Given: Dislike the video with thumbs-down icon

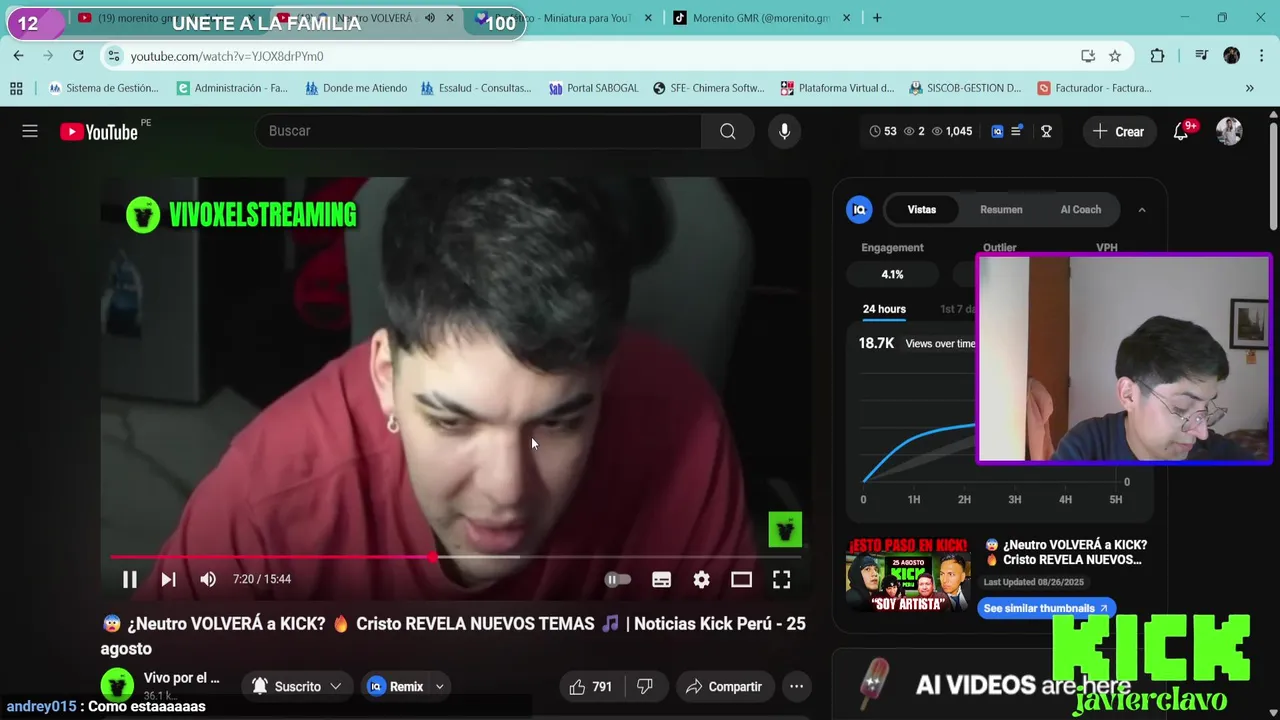Looking at the screenshot, I should (x=645, y=686).
